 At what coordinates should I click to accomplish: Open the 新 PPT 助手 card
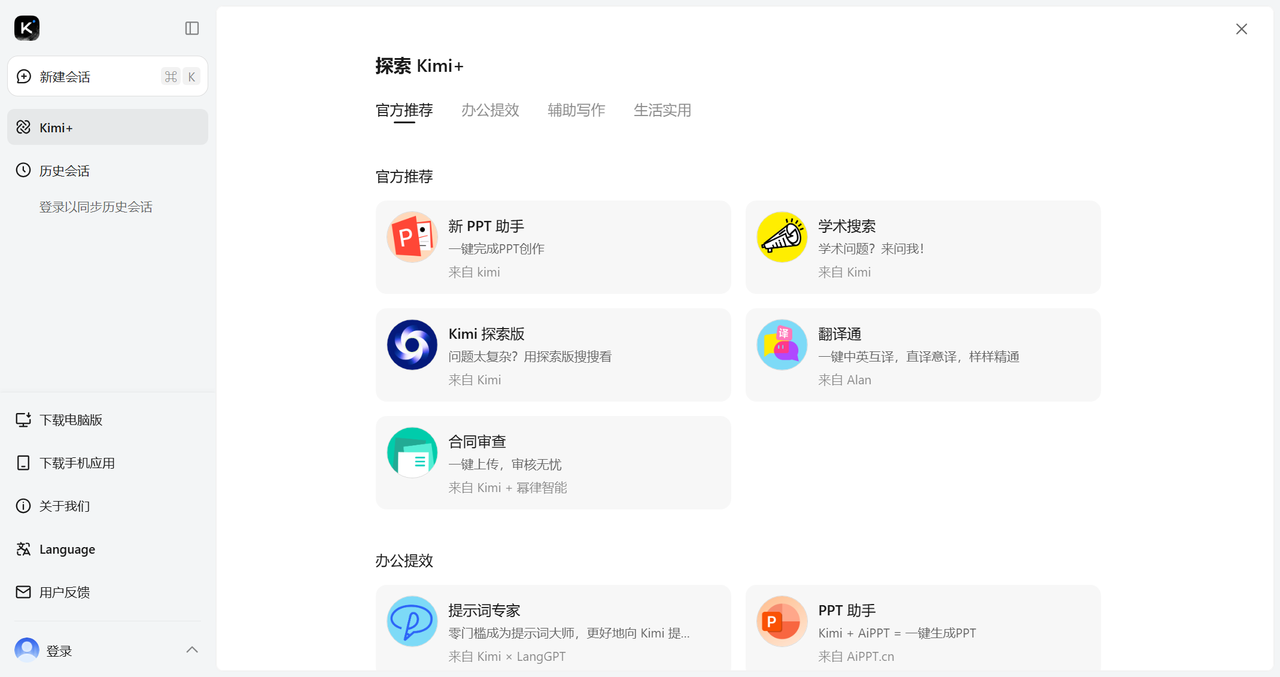click(553, 247)
